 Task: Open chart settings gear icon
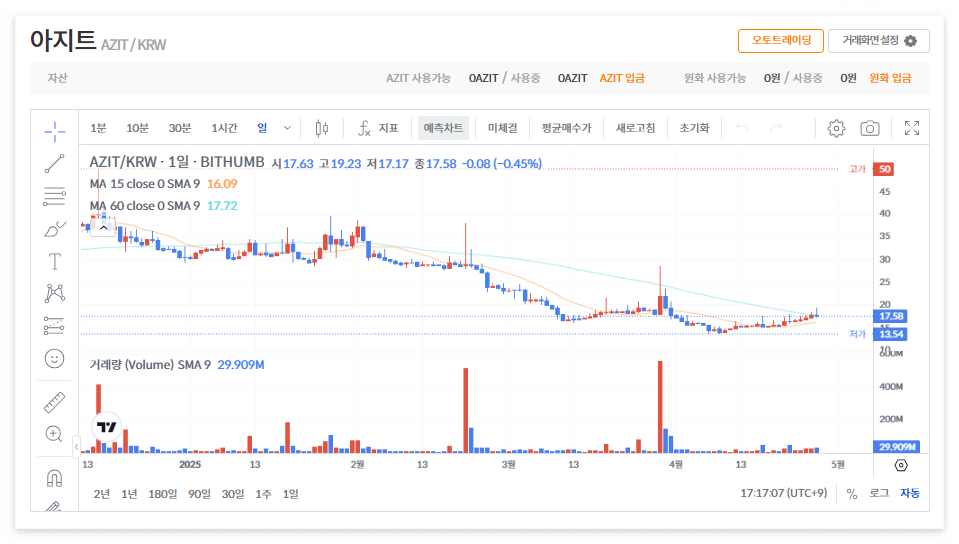pyautogui.click(x=836, y=128)
